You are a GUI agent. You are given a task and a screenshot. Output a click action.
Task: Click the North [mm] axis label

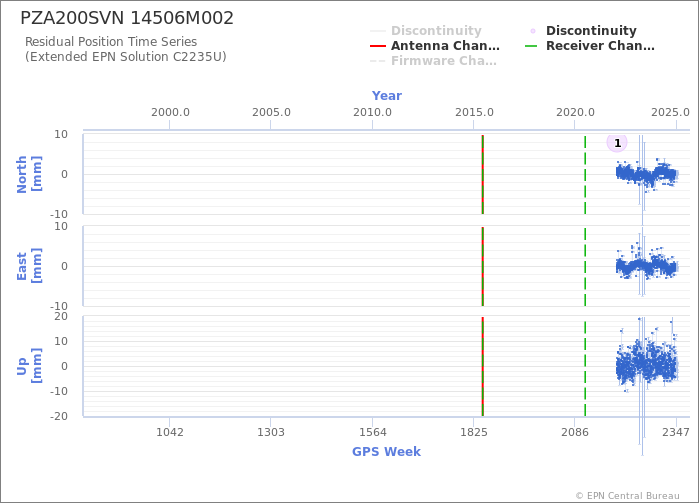29,175
